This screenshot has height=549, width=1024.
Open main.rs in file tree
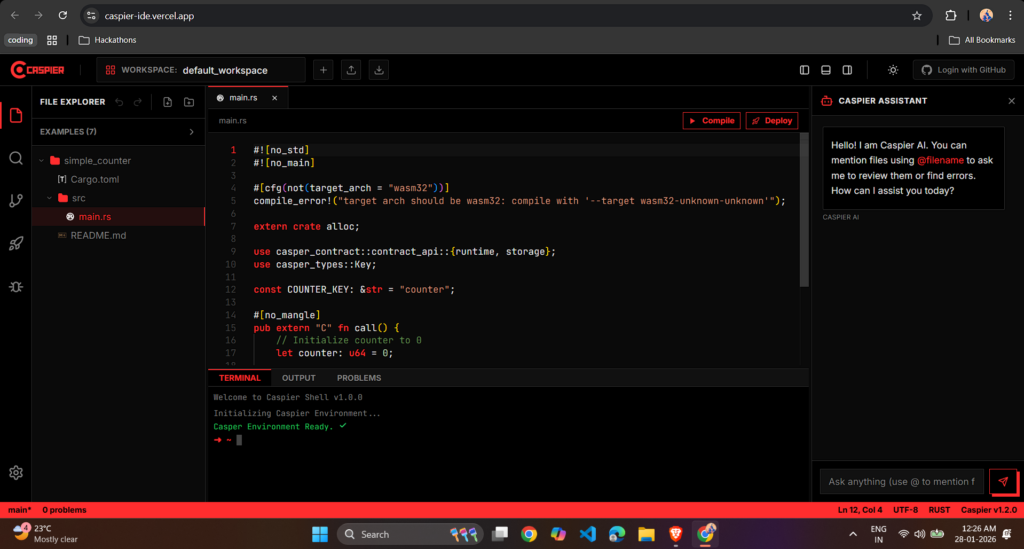click(118, 217)
